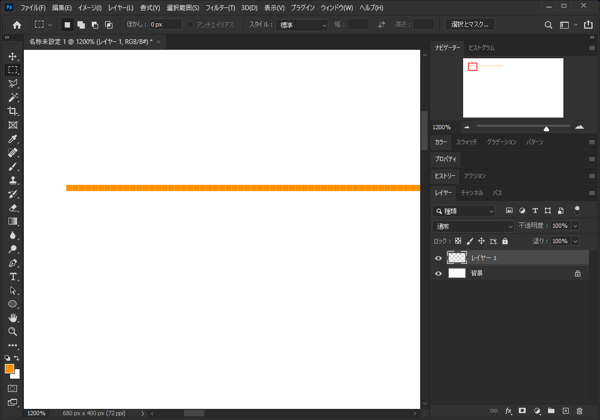Screen dimensions: 600x420
Task: Select the Rectangular Marquee tool
Action: point(13,70)
